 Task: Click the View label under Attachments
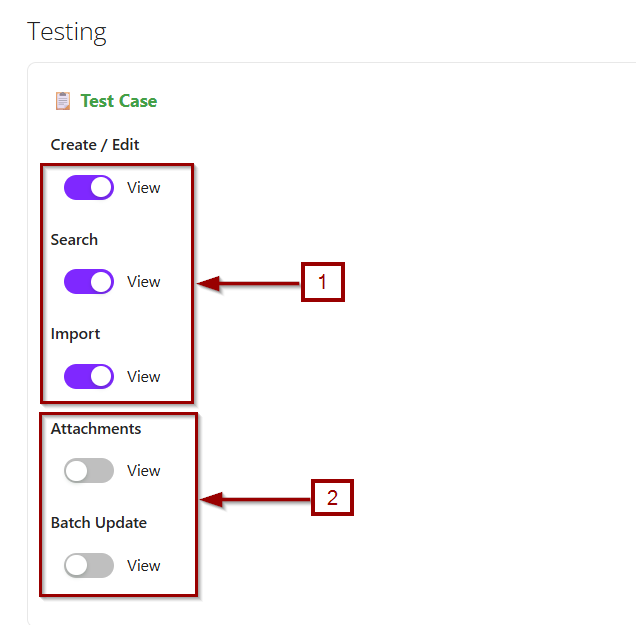[144, 471]
